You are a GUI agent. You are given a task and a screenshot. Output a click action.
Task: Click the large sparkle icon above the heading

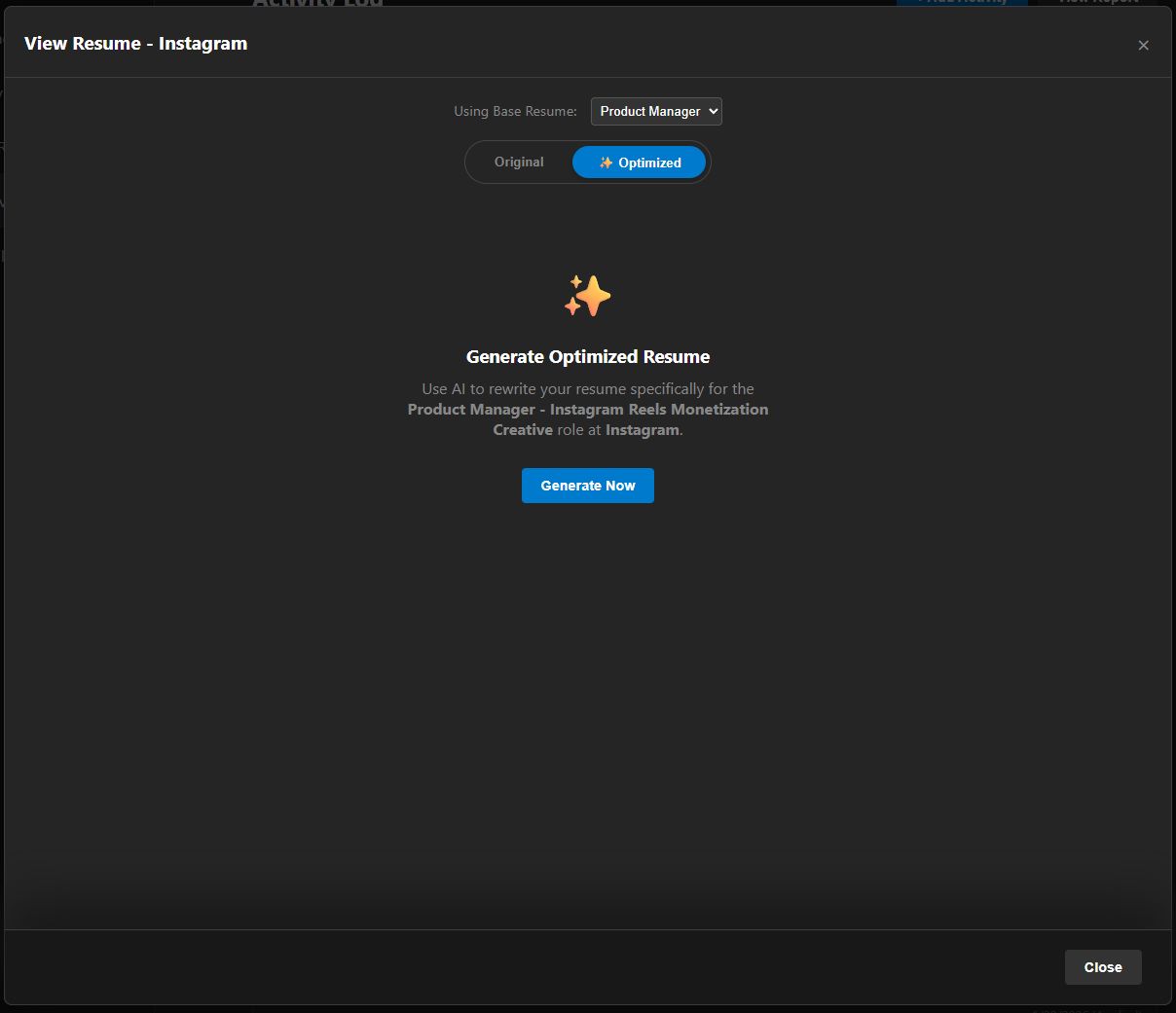[x=587, y=296]
